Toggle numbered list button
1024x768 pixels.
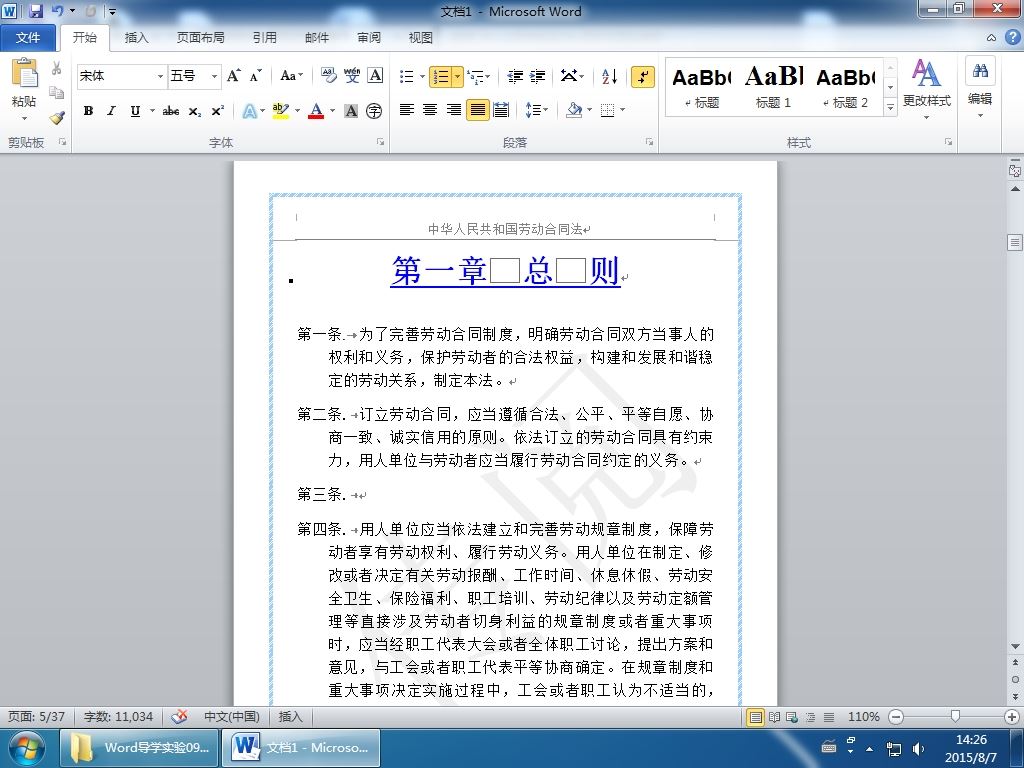pos(441,76)
